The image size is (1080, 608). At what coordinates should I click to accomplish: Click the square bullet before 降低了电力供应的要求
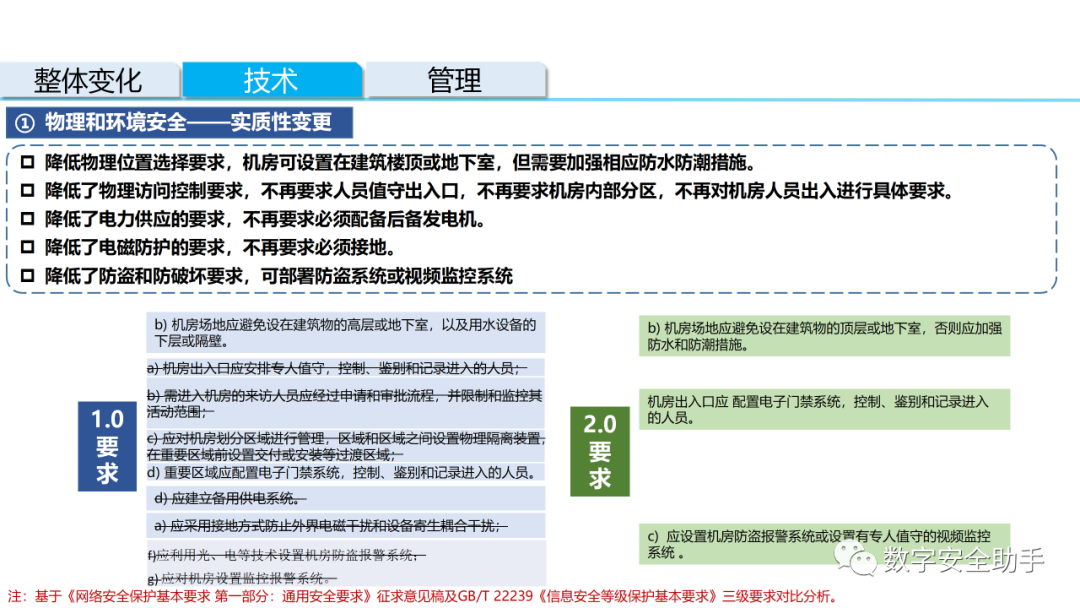click(27, 219)
